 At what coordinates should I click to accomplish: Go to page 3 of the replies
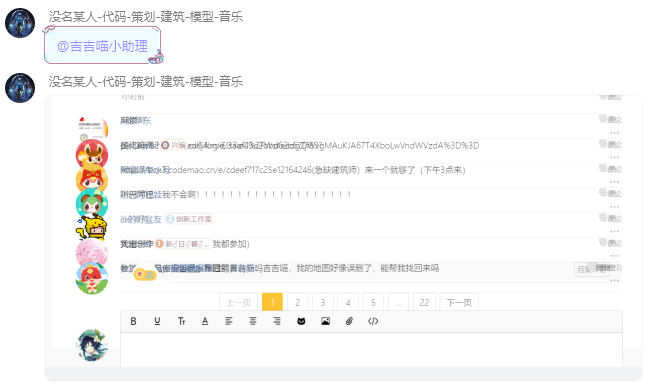coord(323,302)
